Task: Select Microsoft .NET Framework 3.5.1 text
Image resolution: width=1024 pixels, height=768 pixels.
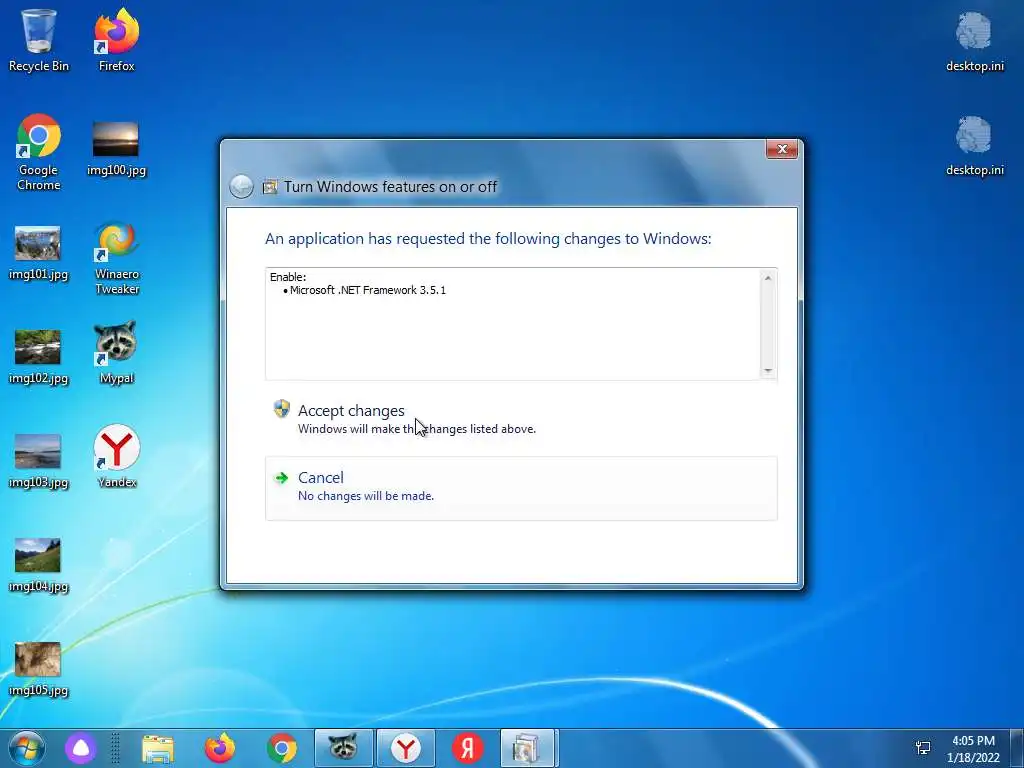Action: pos(368,290)
